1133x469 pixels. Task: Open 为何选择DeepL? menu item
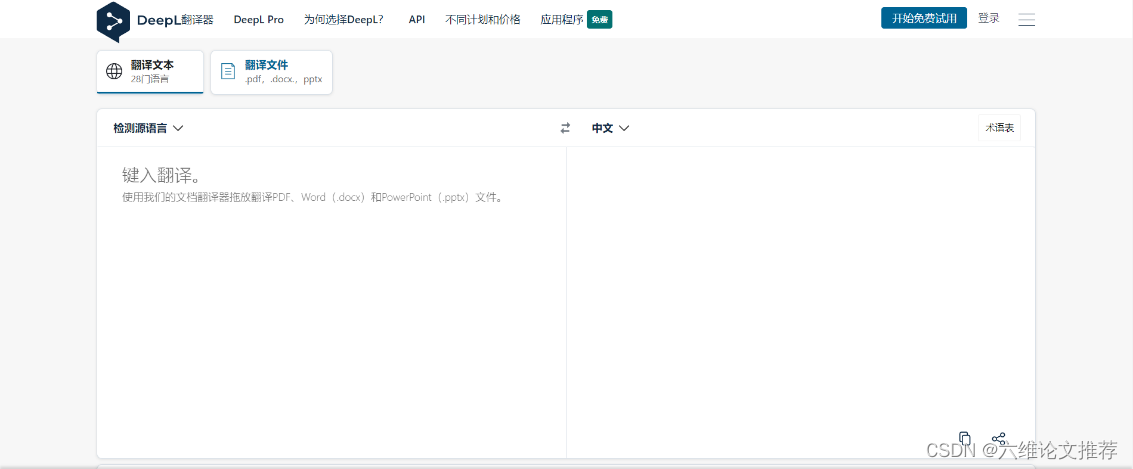pos(344,20)
